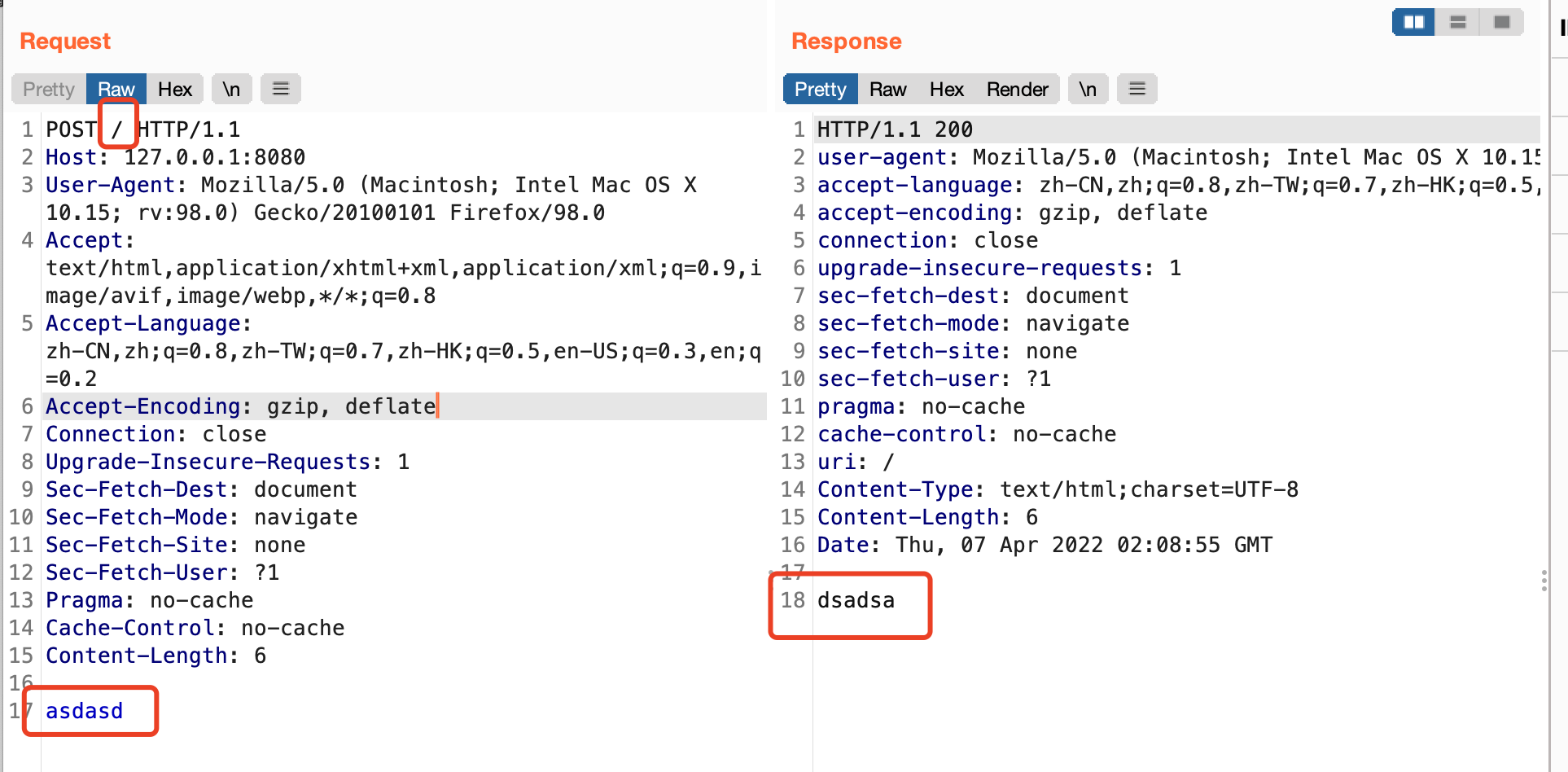1568x772 pixels.
Task: Click 'Sec-Fetch-Dest: document' in request
Action: (202, 489)
